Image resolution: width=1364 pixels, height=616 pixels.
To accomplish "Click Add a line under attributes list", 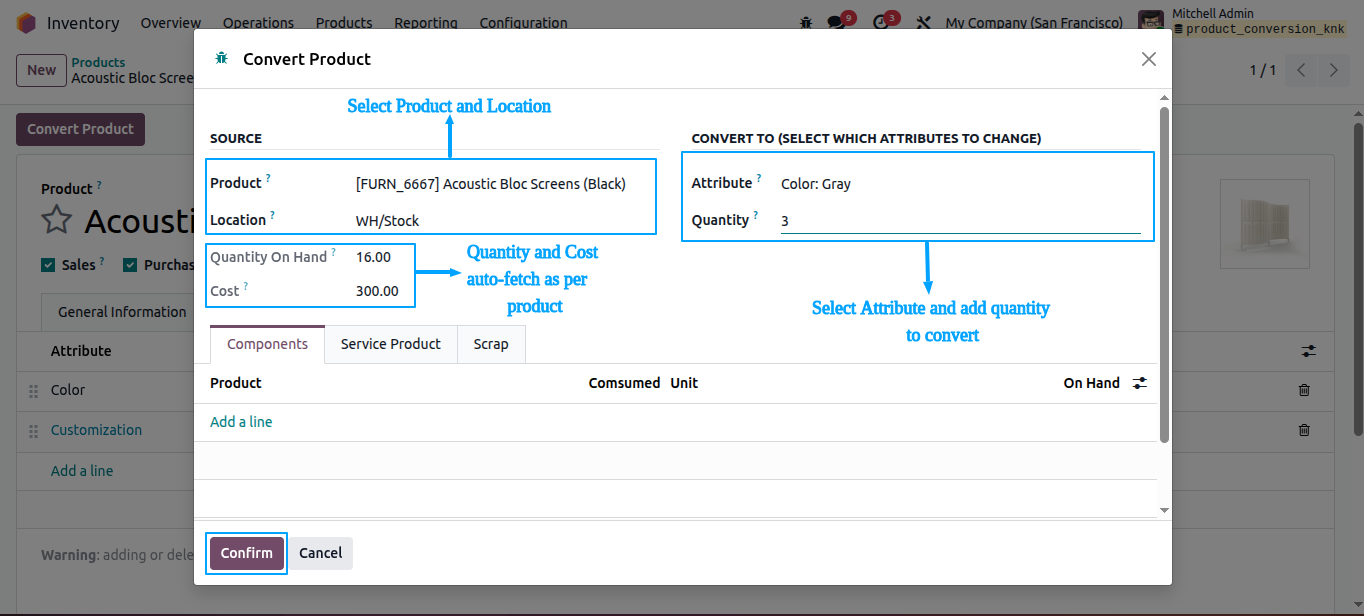I will coord(82,471).
